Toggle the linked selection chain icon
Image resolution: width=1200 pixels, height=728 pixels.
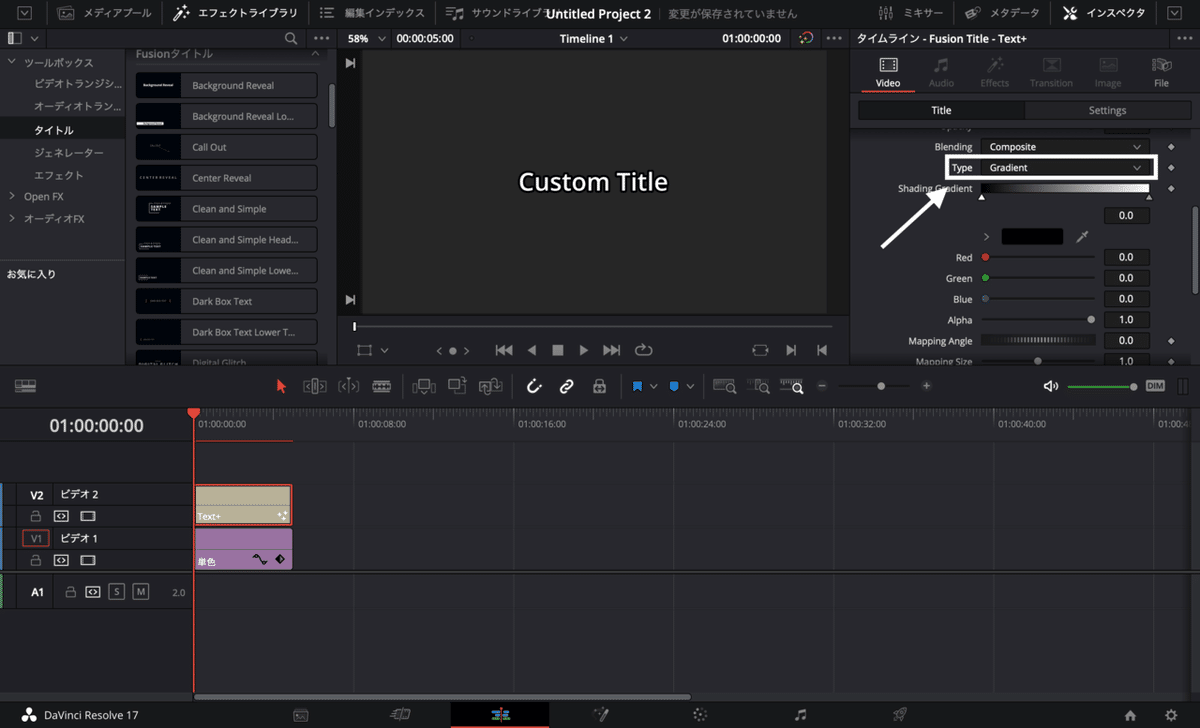(566, 386)
